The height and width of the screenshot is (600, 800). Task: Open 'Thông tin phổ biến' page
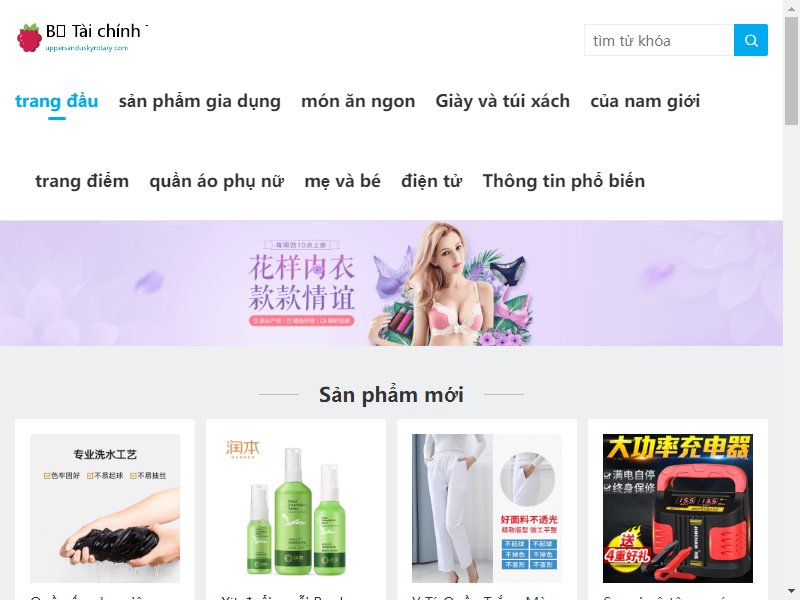[564, 181]
